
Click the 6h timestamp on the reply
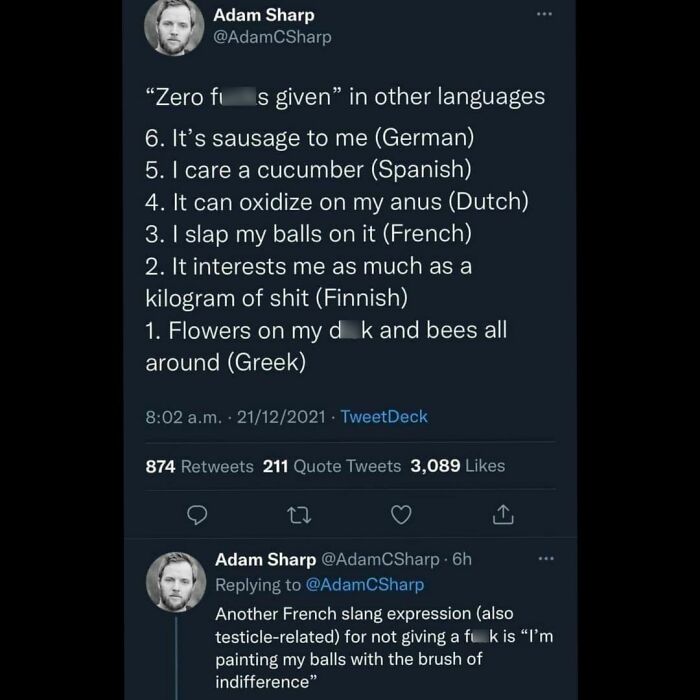click(461, 560)
